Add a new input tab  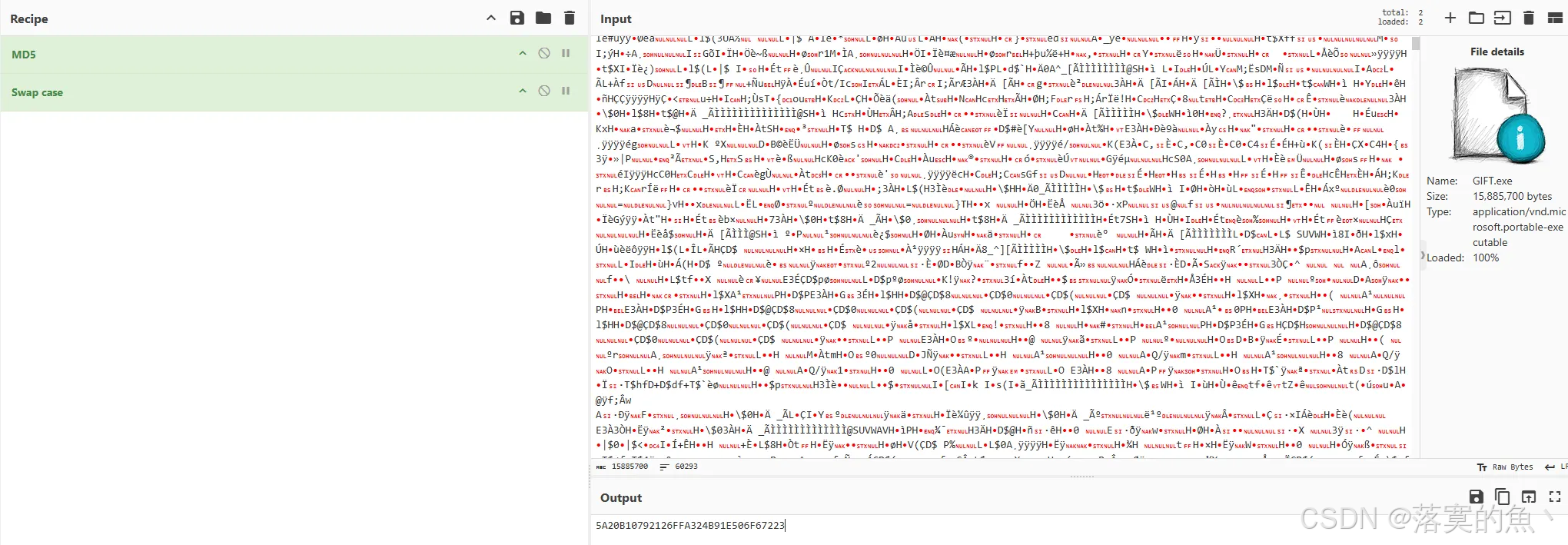pyautogui.click(x=1450, y=18)
